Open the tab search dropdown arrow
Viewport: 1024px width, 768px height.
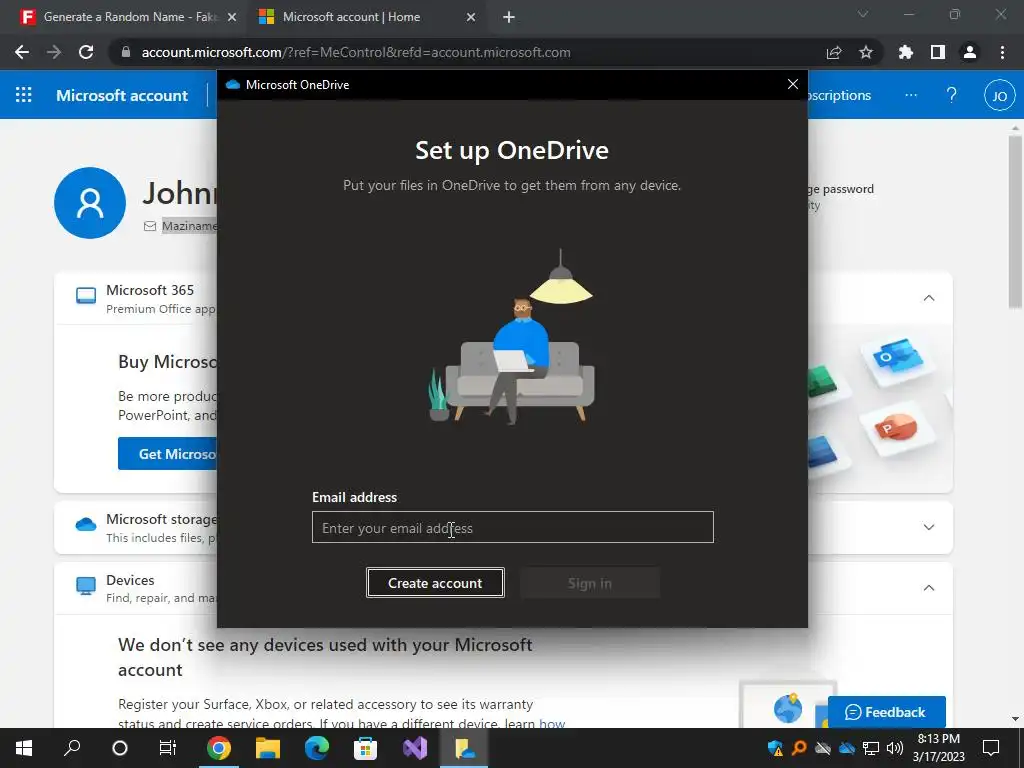[863, 14]
